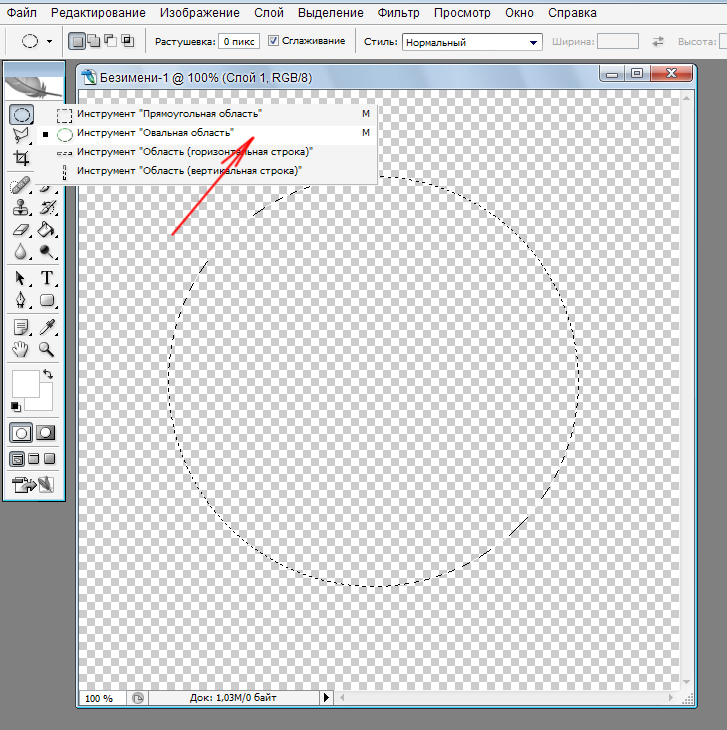
Task: Select the Crop tool in the toolbox
Action: point(21,158)
